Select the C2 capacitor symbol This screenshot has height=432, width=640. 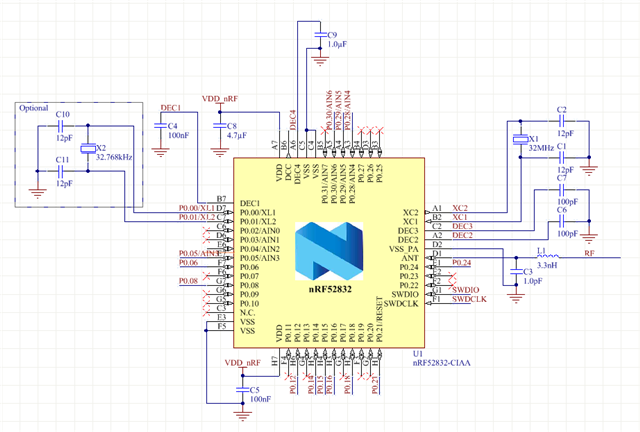562,120
